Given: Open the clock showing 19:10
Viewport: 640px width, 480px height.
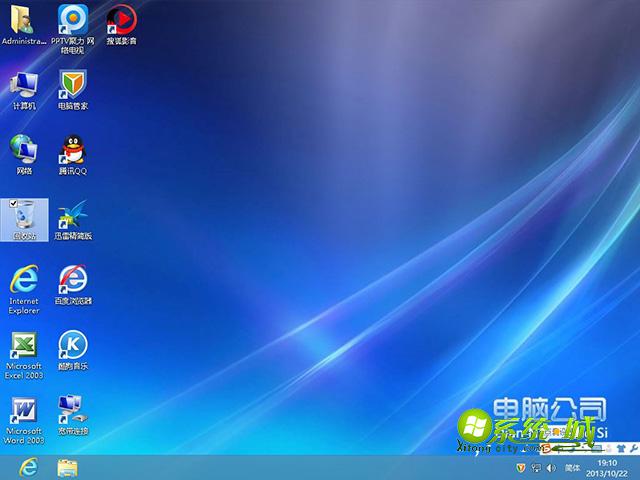Looking at the screenshot, I should 607,468.
